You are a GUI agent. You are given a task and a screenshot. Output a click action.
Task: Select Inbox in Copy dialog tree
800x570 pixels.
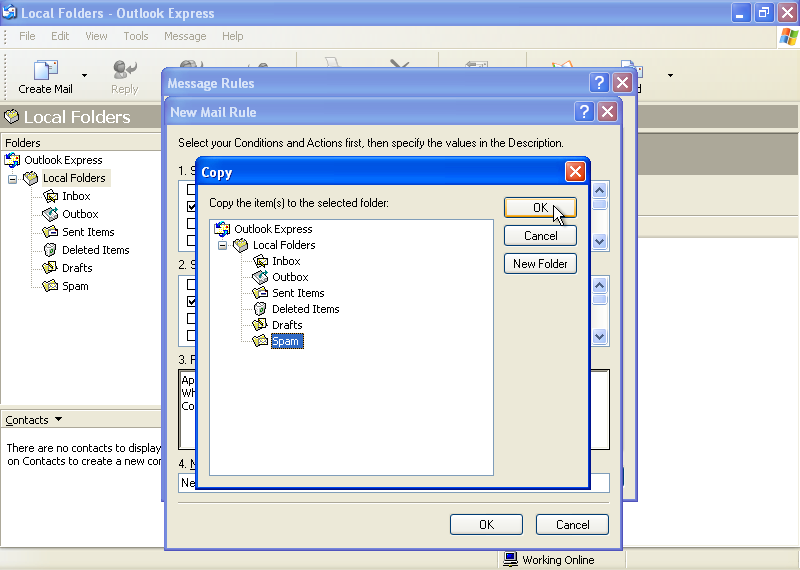(x=286, y=261)
